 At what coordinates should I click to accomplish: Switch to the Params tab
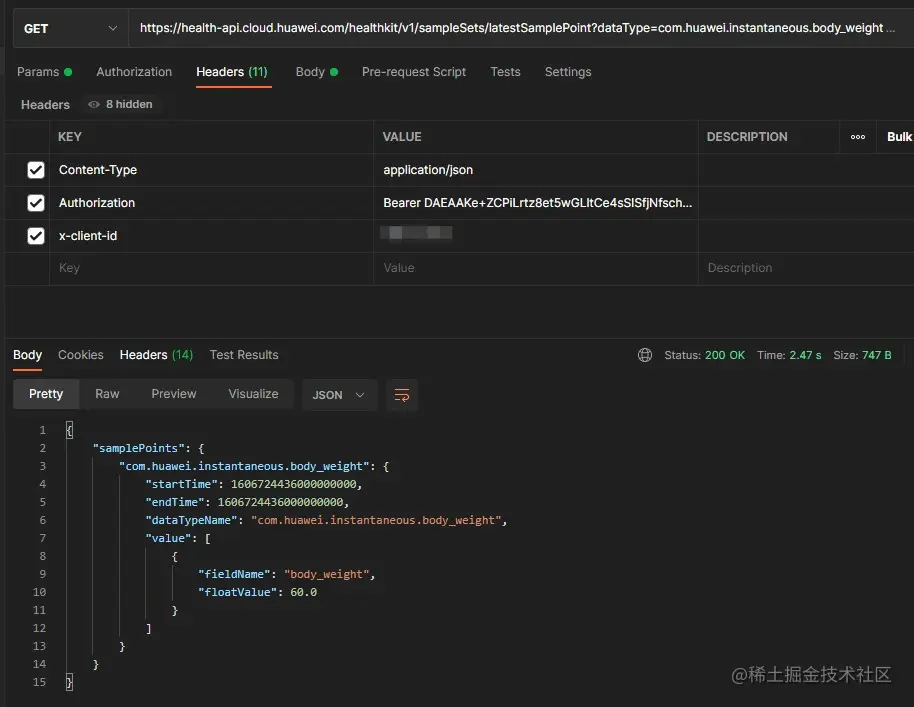coord(44,72)
